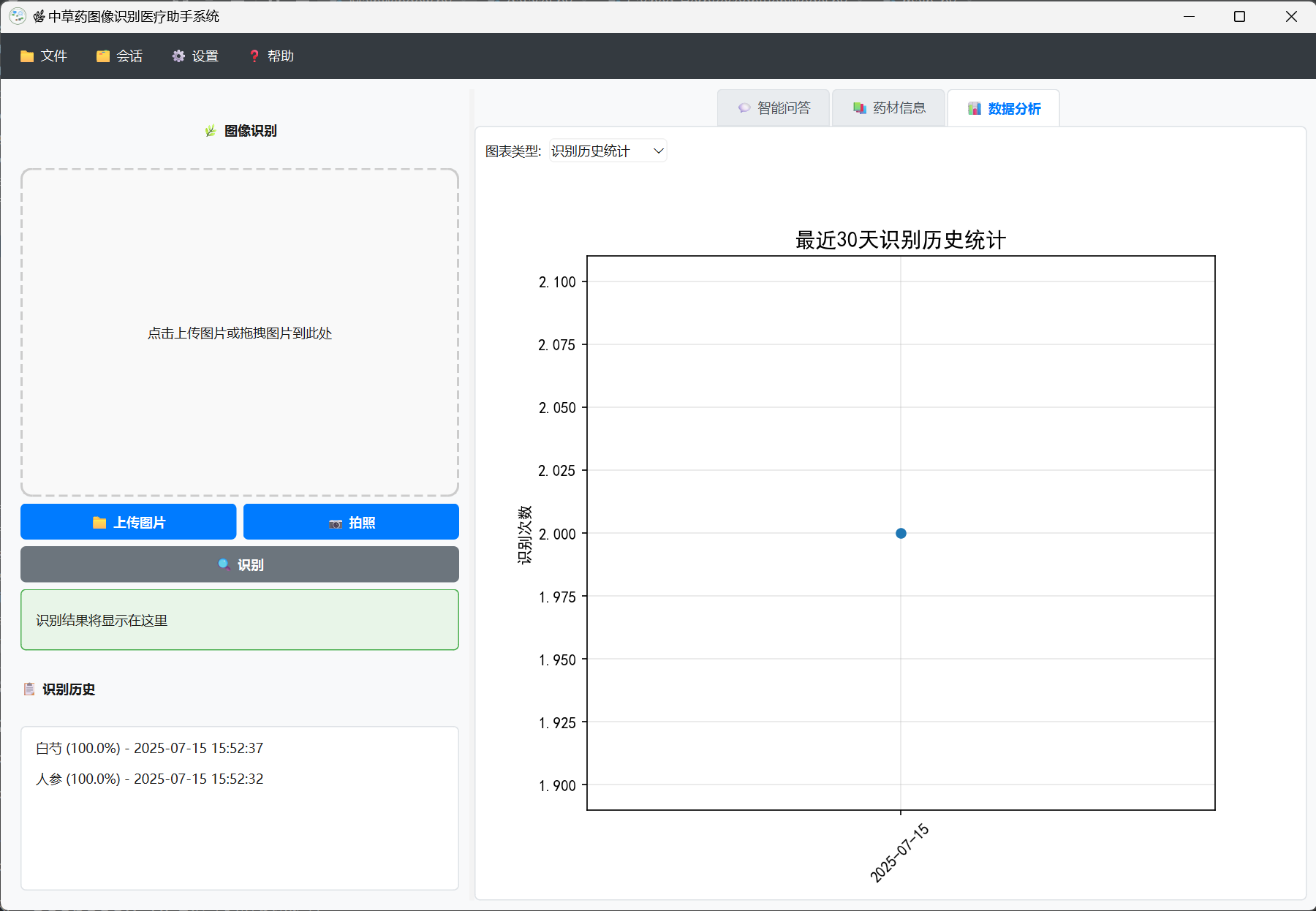Click the 识别历史 heading text
1316x911 pixels.
69,689
